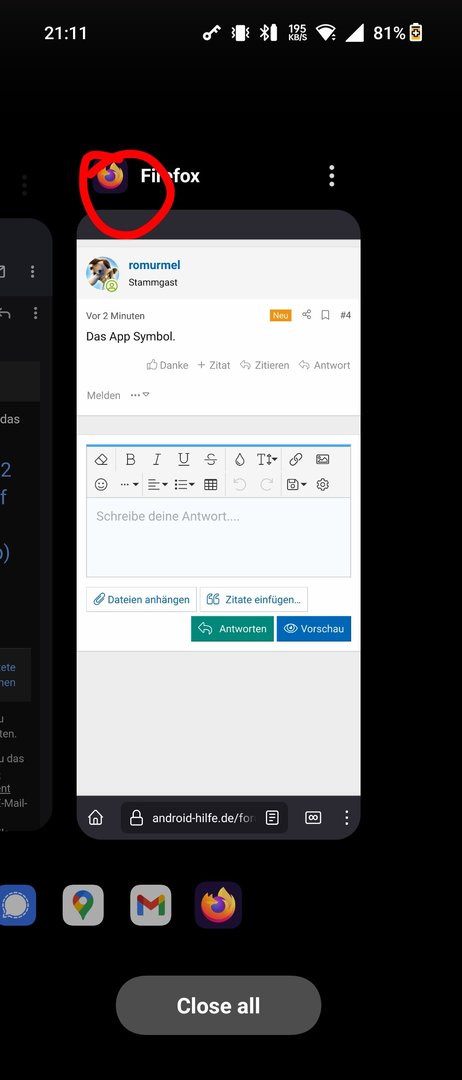Screen dimensions: 462x1080
Task: Open the text alignment dropdown
Action: (158, 485)
